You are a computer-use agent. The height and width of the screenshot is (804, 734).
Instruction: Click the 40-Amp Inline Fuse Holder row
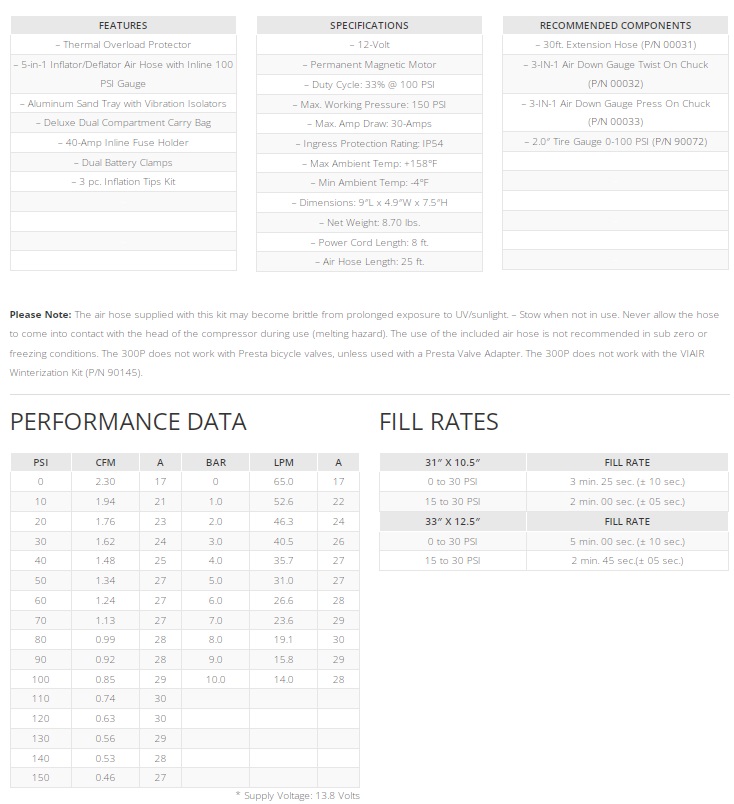[x=123, y=143]
